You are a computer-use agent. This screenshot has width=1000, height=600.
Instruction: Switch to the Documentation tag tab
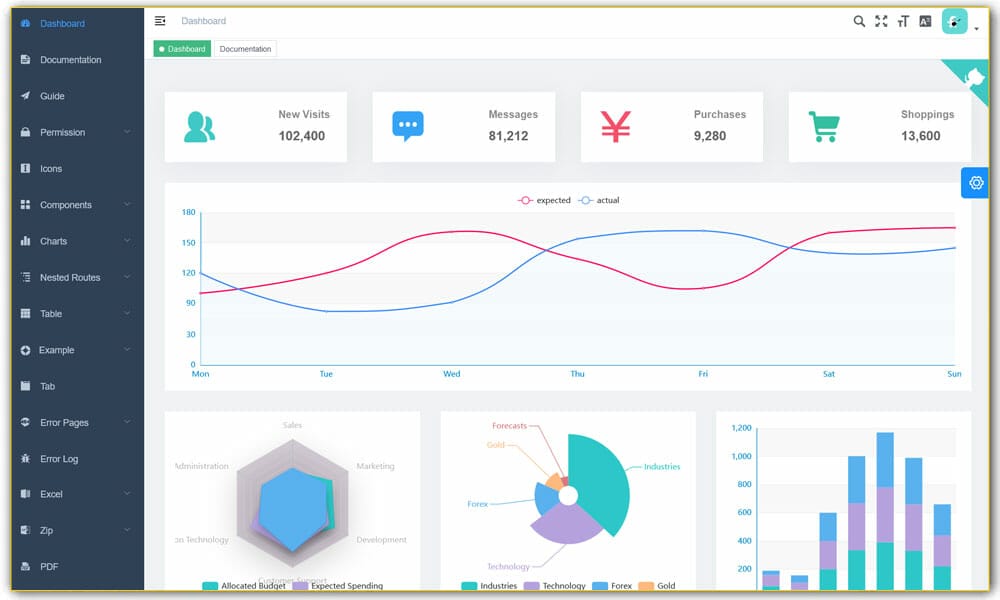click(x=245, y=48)
